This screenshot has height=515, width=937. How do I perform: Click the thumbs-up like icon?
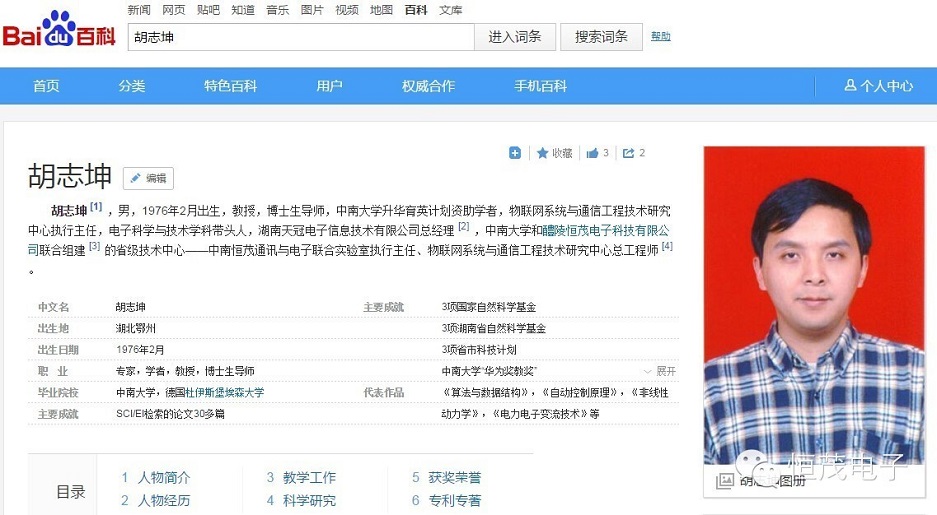tap(593, 153)
